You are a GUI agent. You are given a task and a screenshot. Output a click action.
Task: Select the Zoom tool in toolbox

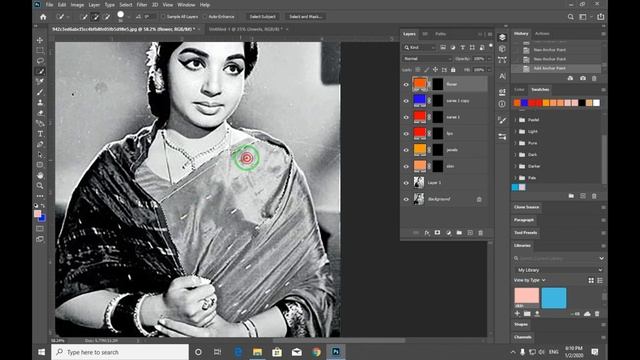pos(40,186)
